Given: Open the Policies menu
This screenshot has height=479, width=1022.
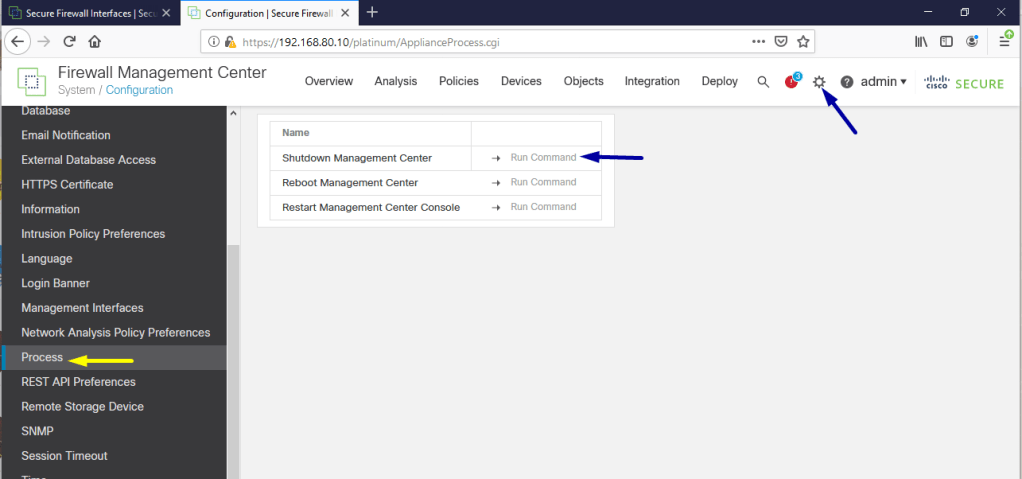Looking at the screenshot, I should click(458, 82).
